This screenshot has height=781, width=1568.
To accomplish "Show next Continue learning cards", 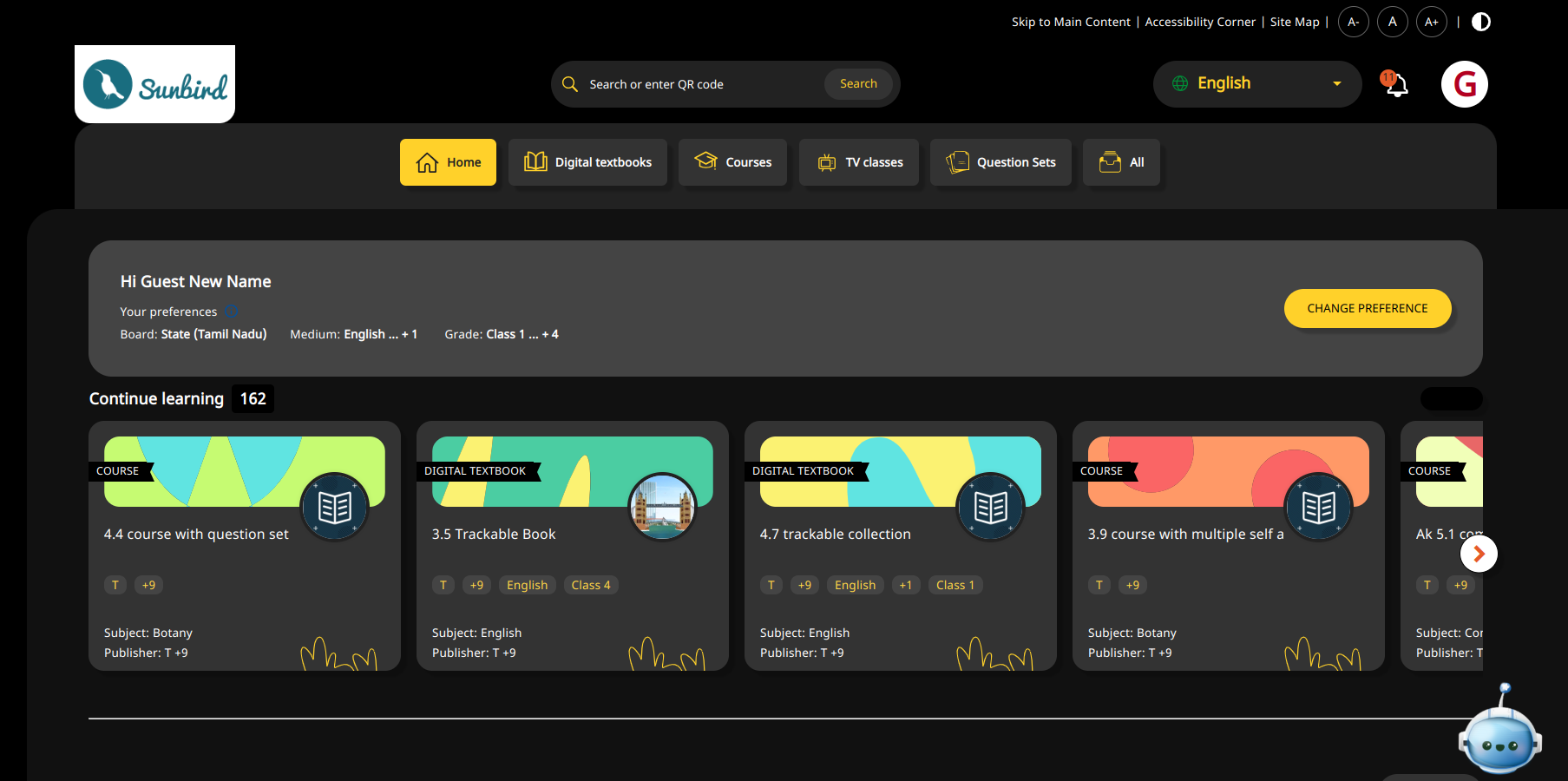I will [x=1479, y=554].
